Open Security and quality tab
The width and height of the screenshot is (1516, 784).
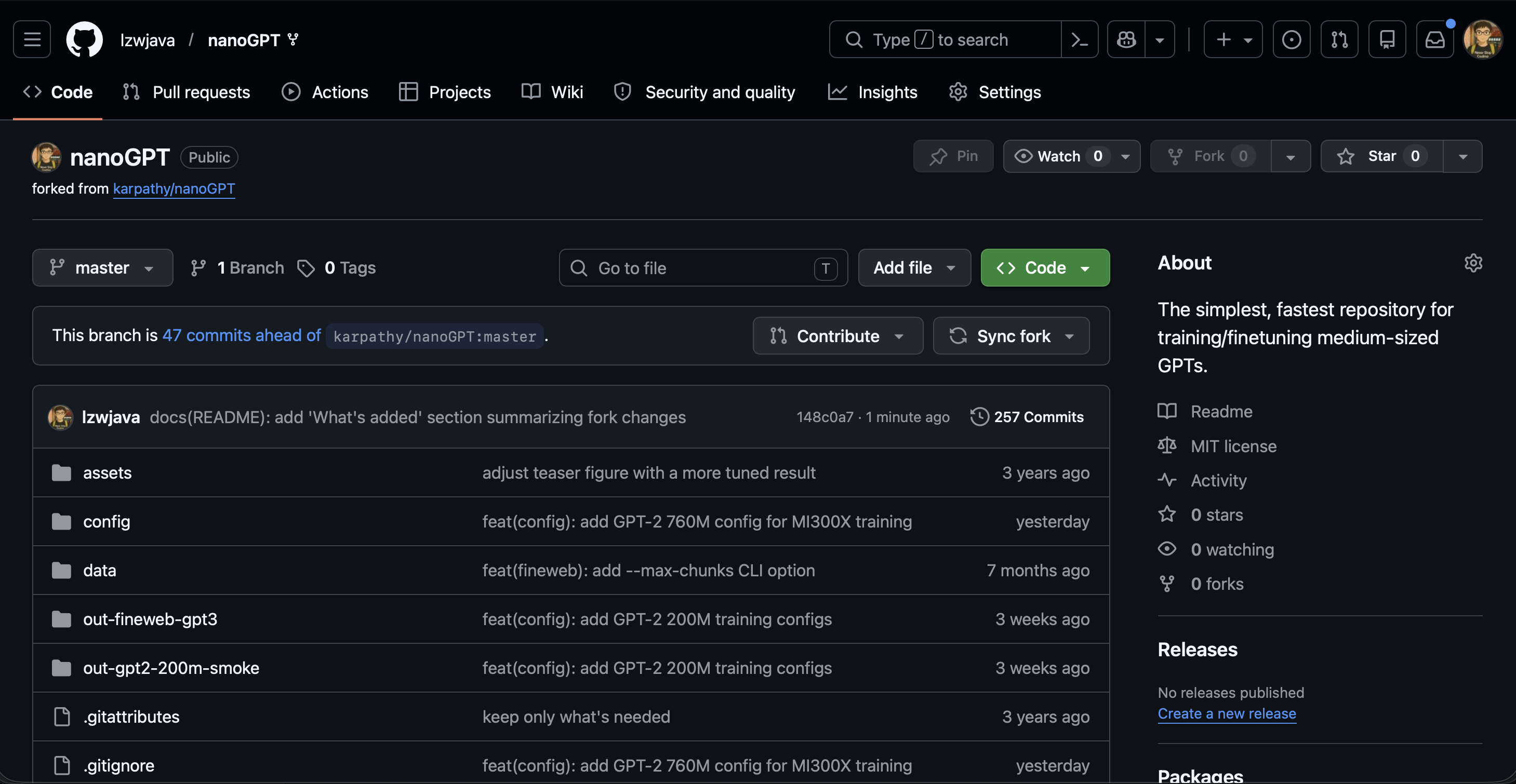tap(704, 92)
